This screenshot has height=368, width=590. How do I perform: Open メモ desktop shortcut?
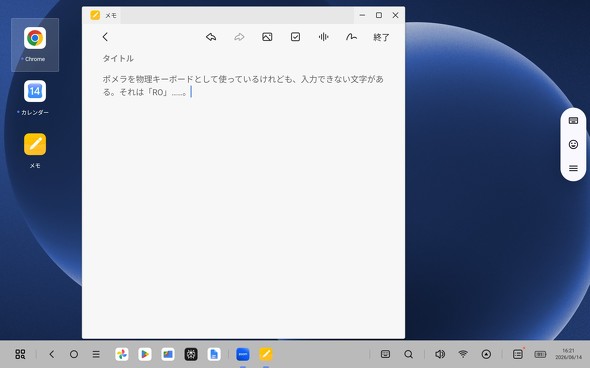pyautogui.click(x=35, y=151)
